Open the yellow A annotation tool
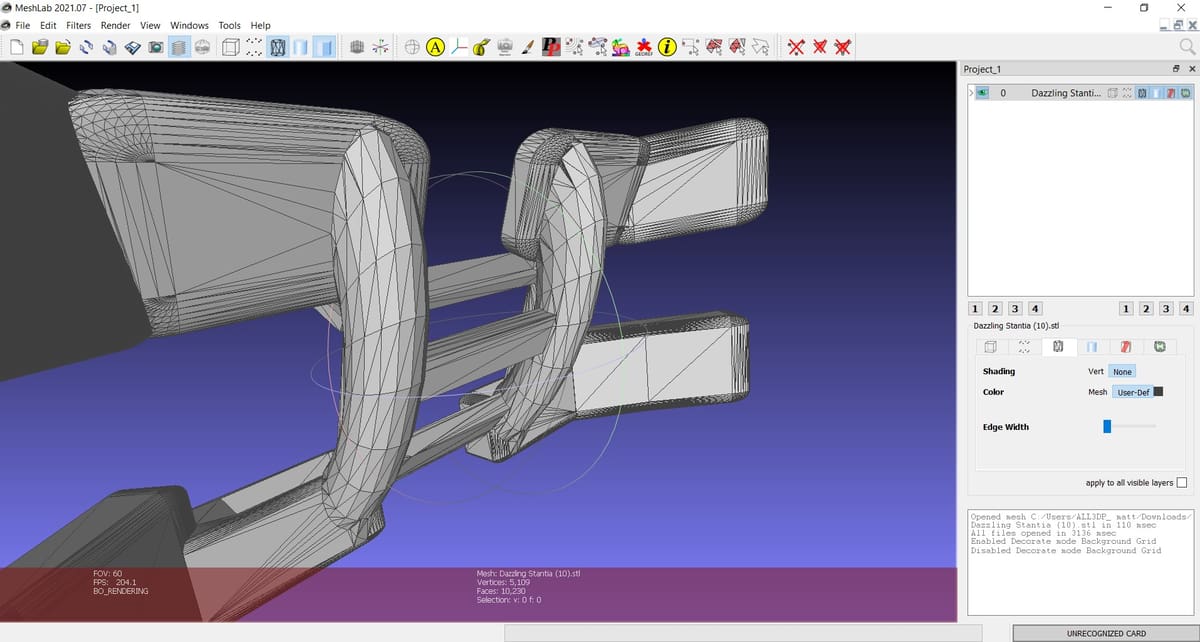 click(x=435, y=47)
